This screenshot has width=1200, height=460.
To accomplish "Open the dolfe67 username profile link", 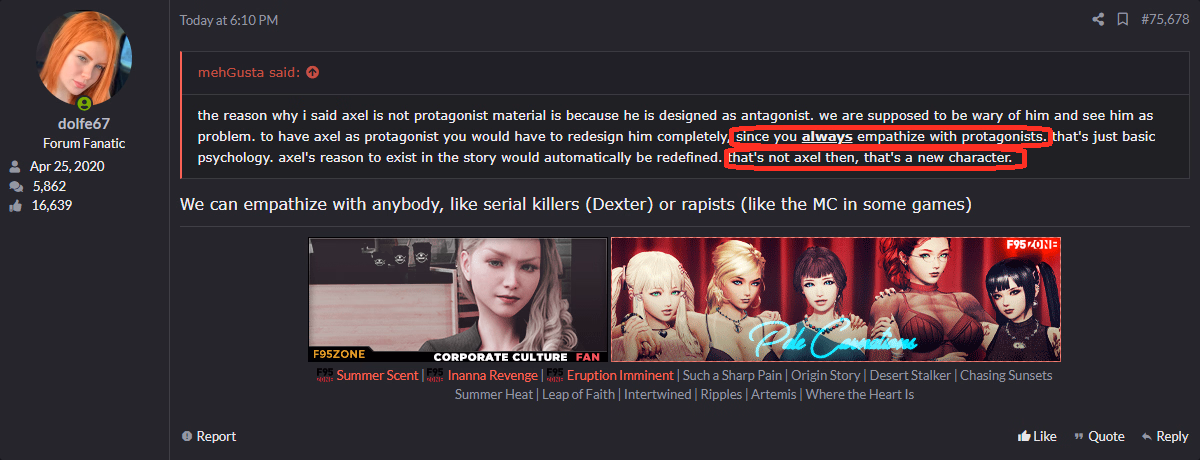I will pos(84,123).
